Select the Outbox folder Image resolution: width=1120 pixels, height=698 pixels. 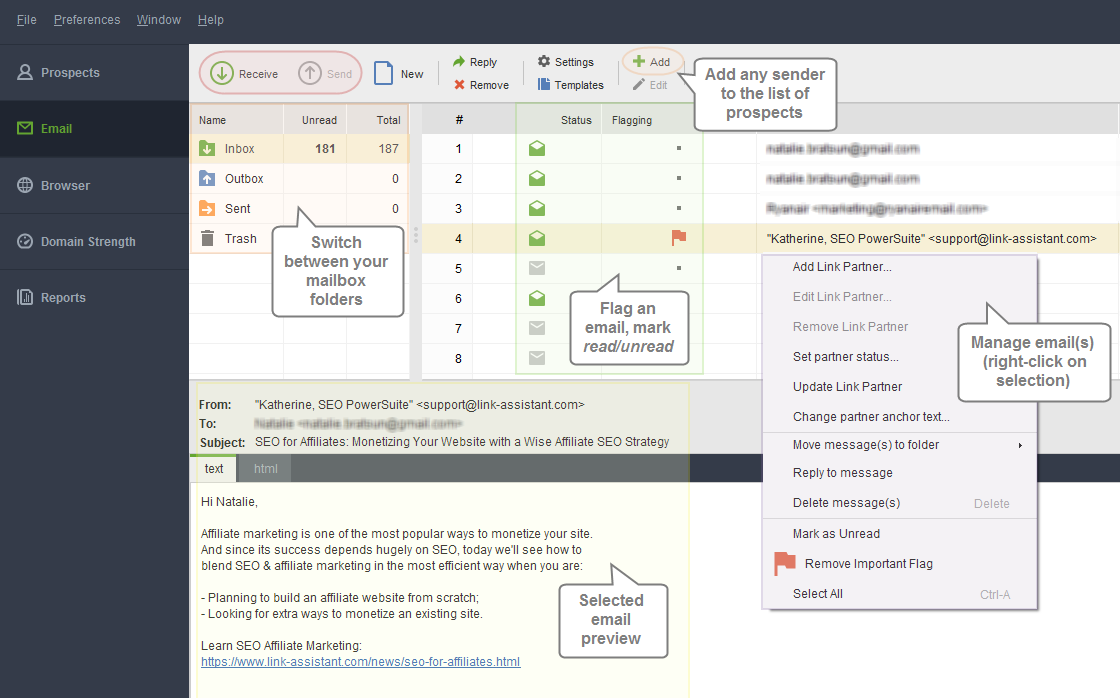[x=299, y=179]
